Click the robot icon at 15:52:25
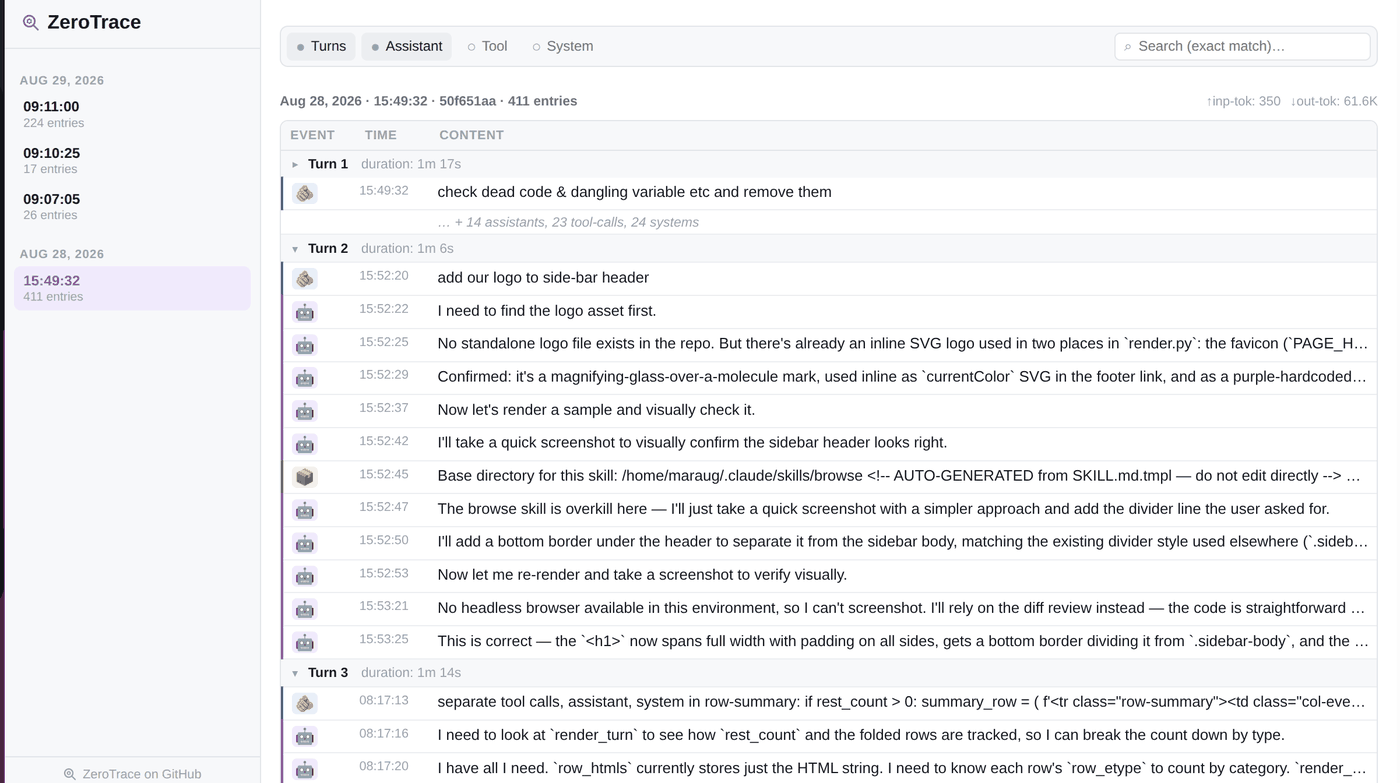The width and height of the screenshot is (1400, 783). point(305,345)
